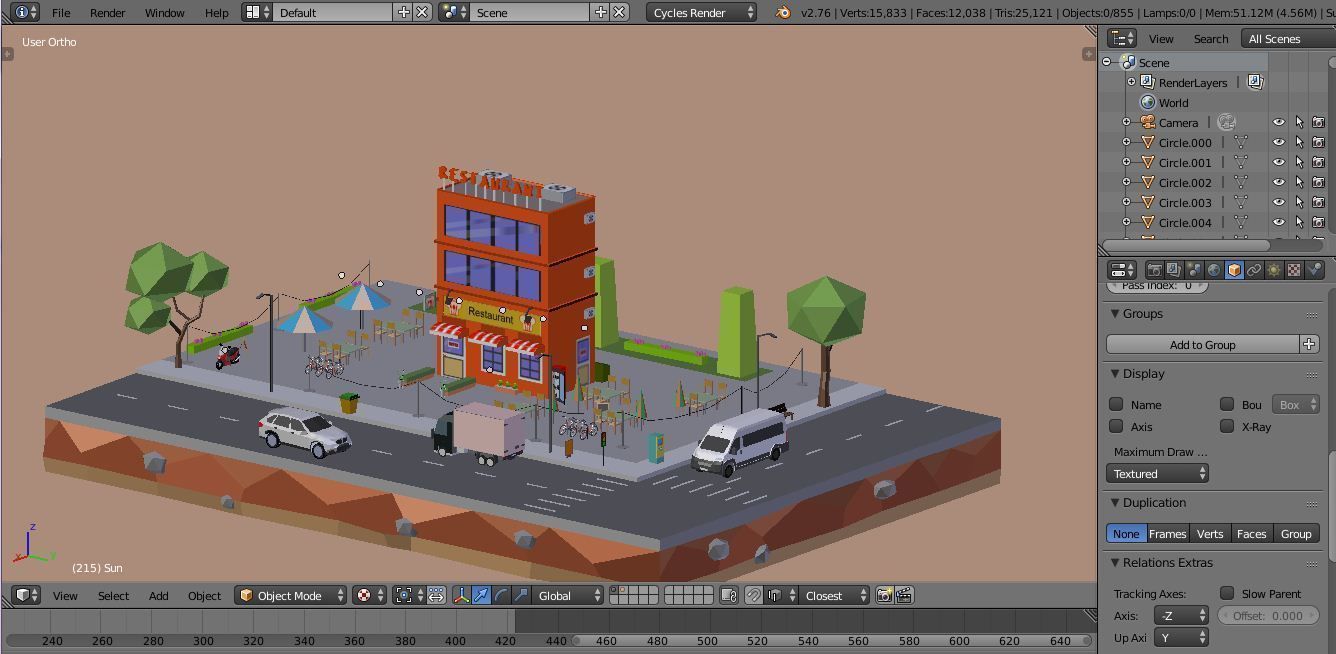Select the Verts duplication option

1210,533
